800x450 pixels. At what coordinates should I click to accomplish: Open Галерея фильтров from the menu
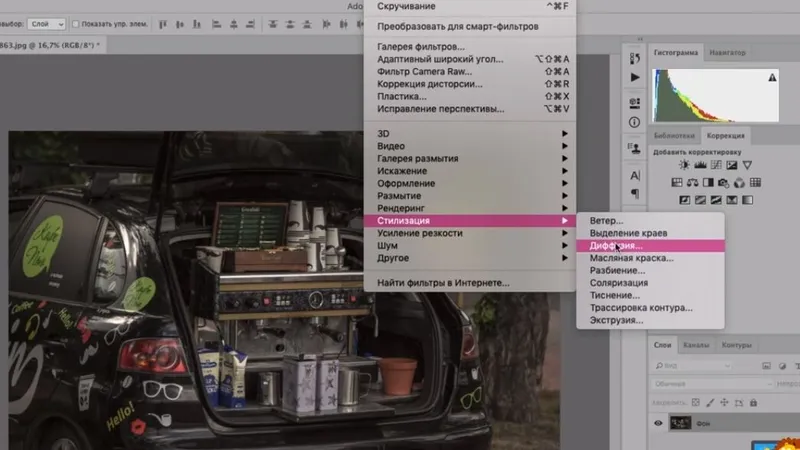(x=421, y=47)
